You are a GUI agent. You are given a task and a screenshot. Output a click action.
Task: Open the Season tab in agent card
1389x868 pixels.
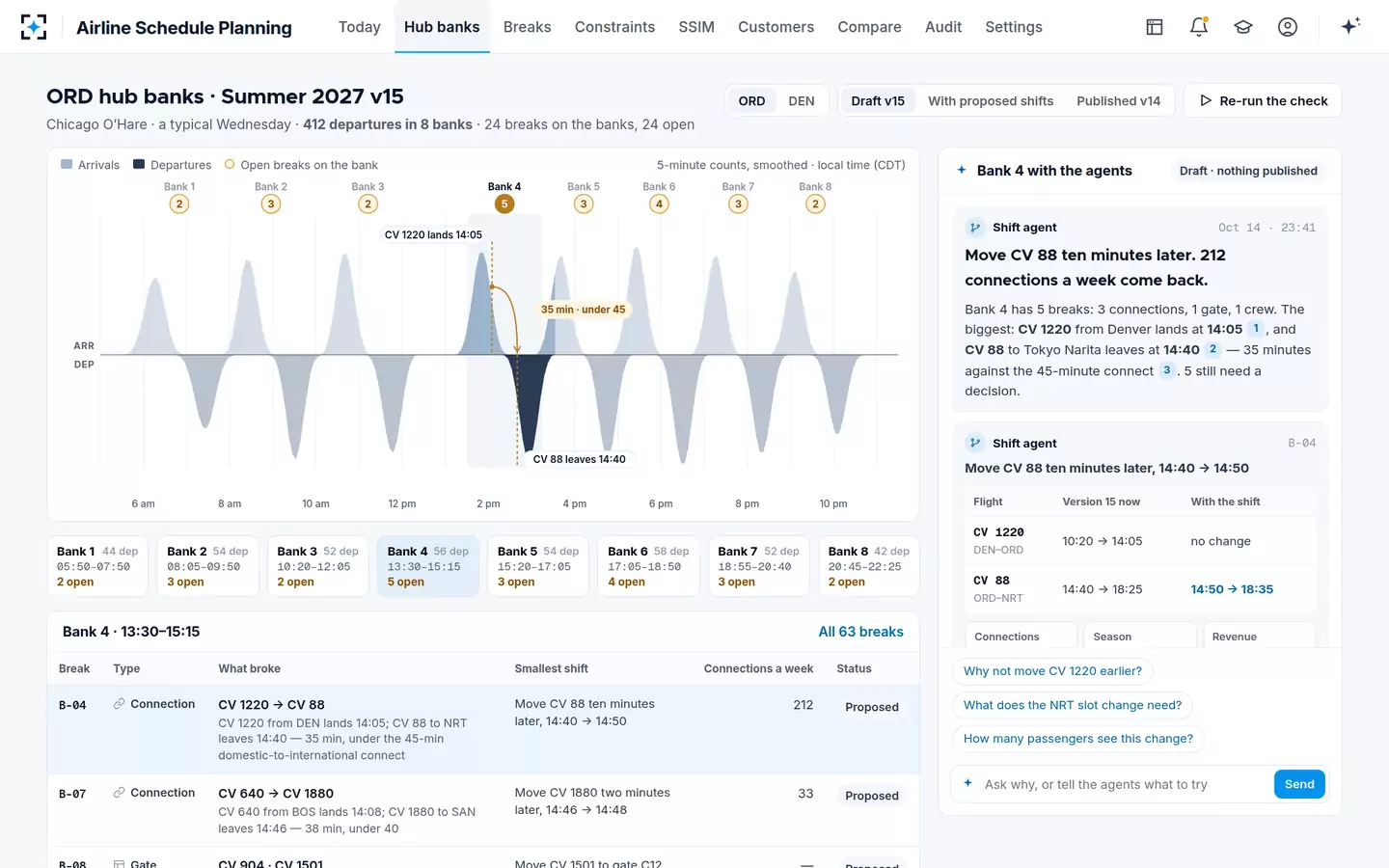tap(1140, 636)
